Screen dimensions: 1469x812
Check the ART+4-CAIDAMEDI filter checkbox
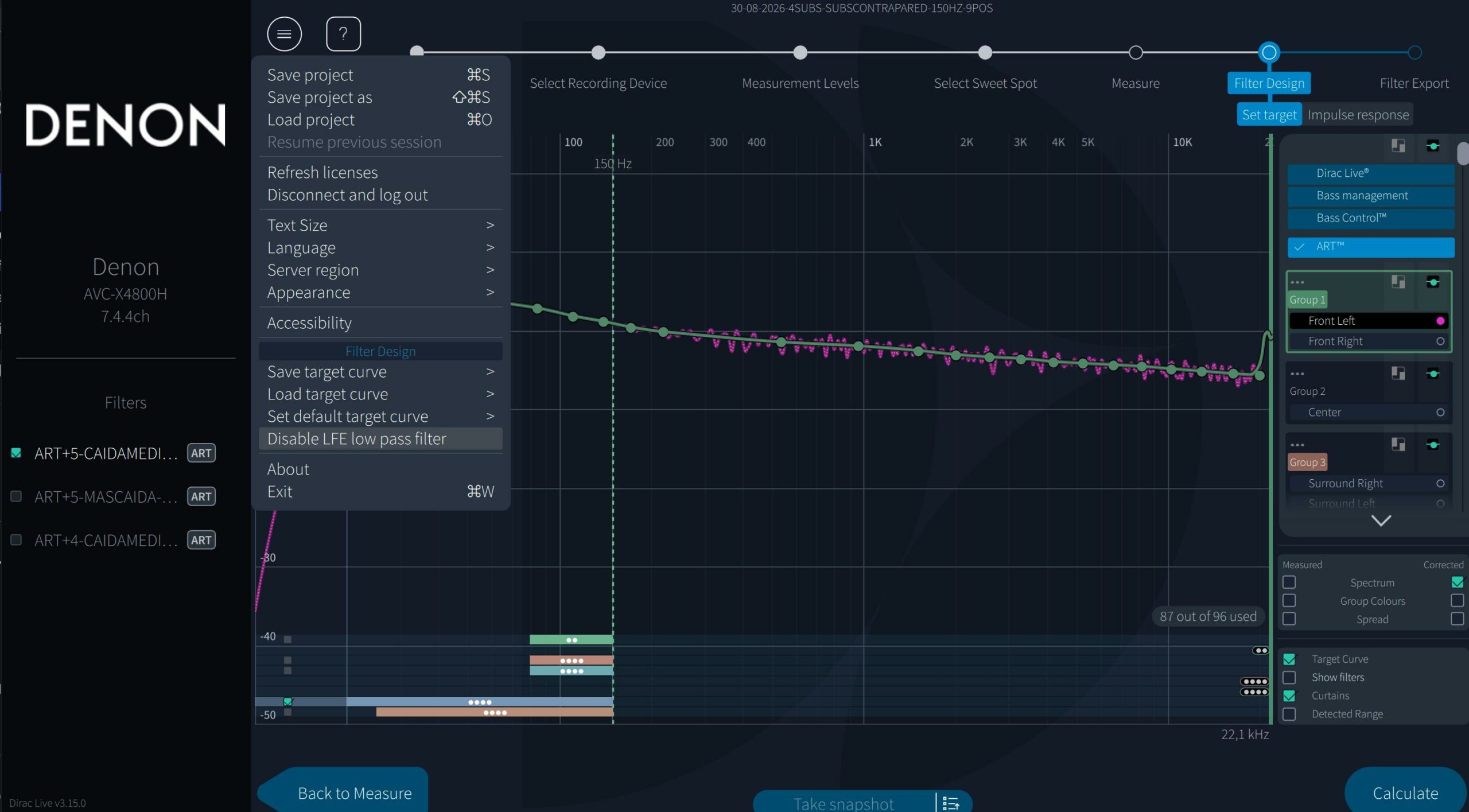tap(16, 539)
